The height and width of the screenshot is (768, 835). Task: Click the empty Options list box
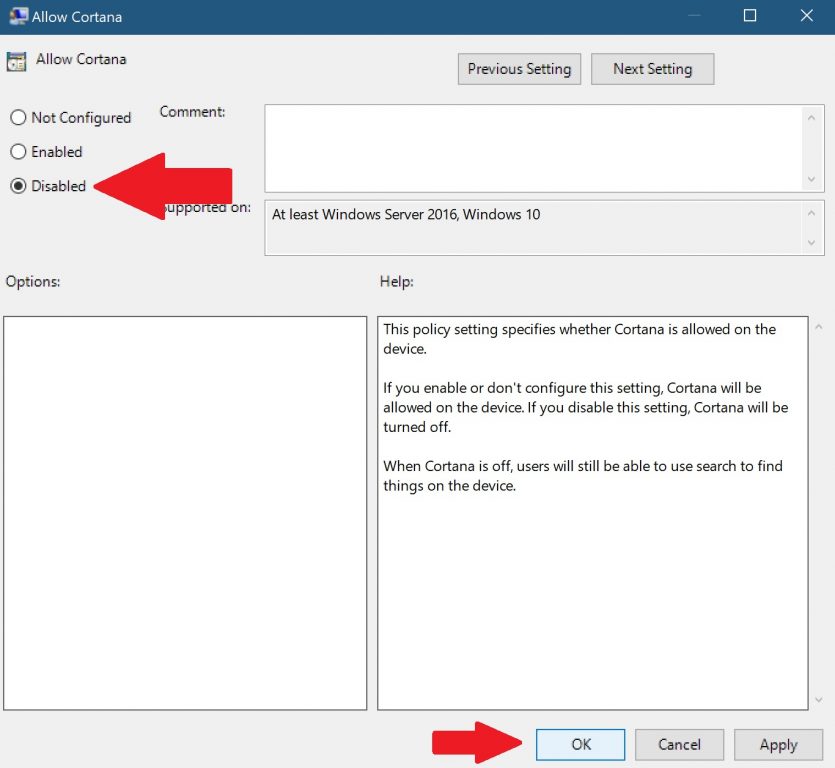pos(185,513)
